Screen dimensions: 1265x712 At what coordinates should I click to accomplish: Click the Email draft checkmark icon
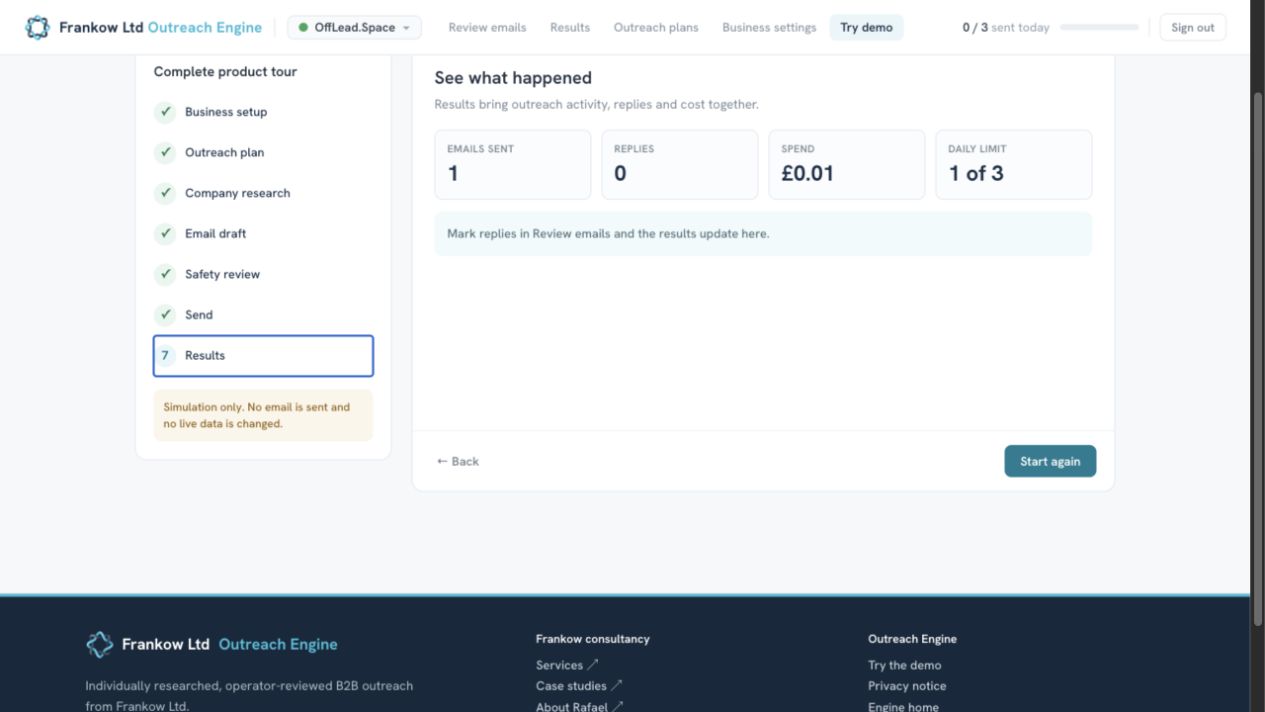[x=166, y=234]
